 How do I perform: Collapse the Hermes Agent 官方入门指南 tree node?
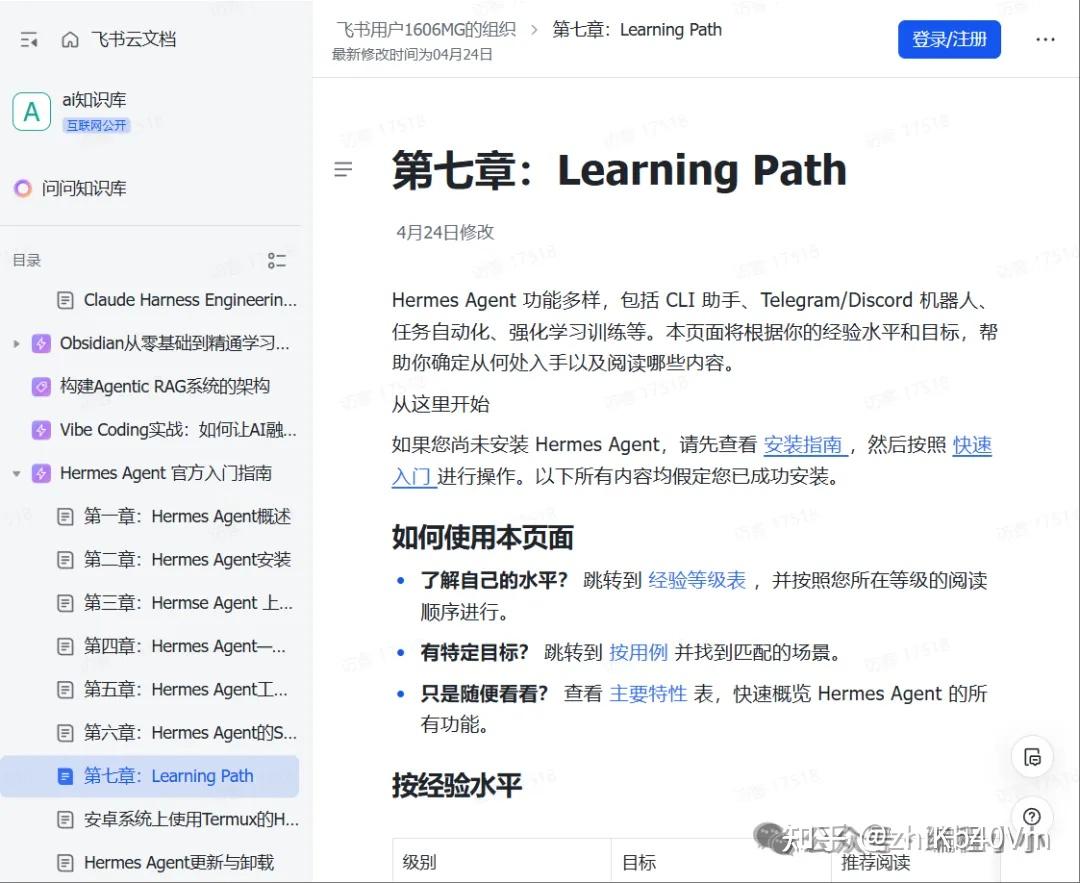(17, 473)
